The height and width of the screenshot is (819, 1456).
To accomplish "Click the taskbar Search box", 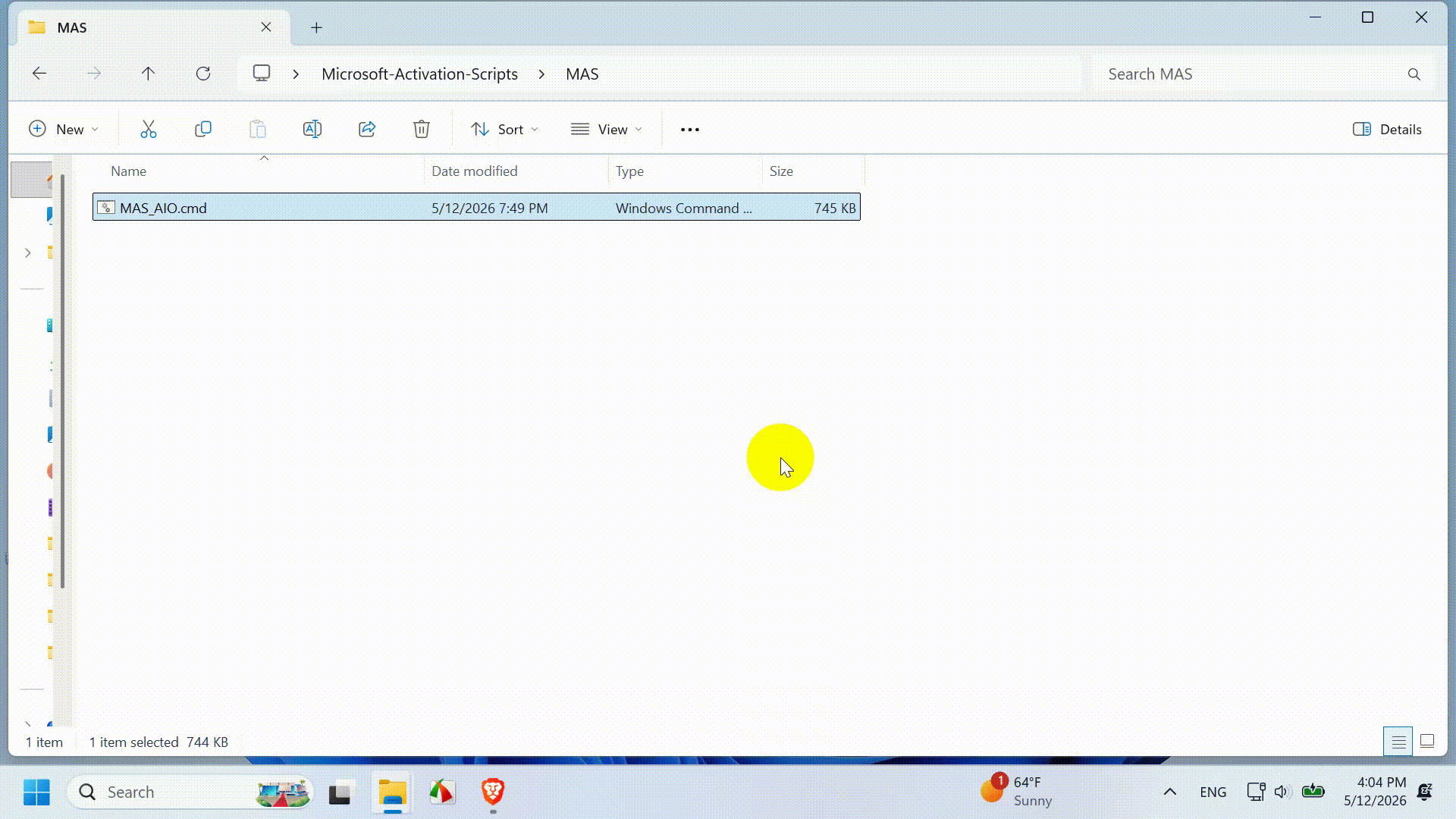I will [190, 792].
